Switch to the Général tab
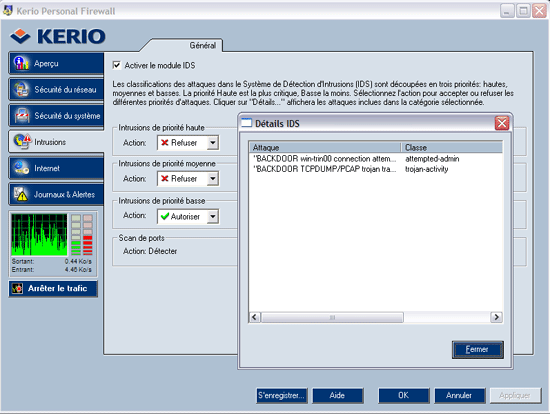 click(x=202, y=45)
